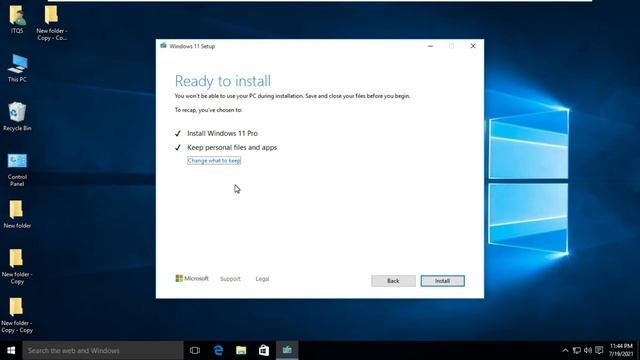Click the Microsoft logo in setup window
Screen dimensions: 640x360
(x=192, y=278)
